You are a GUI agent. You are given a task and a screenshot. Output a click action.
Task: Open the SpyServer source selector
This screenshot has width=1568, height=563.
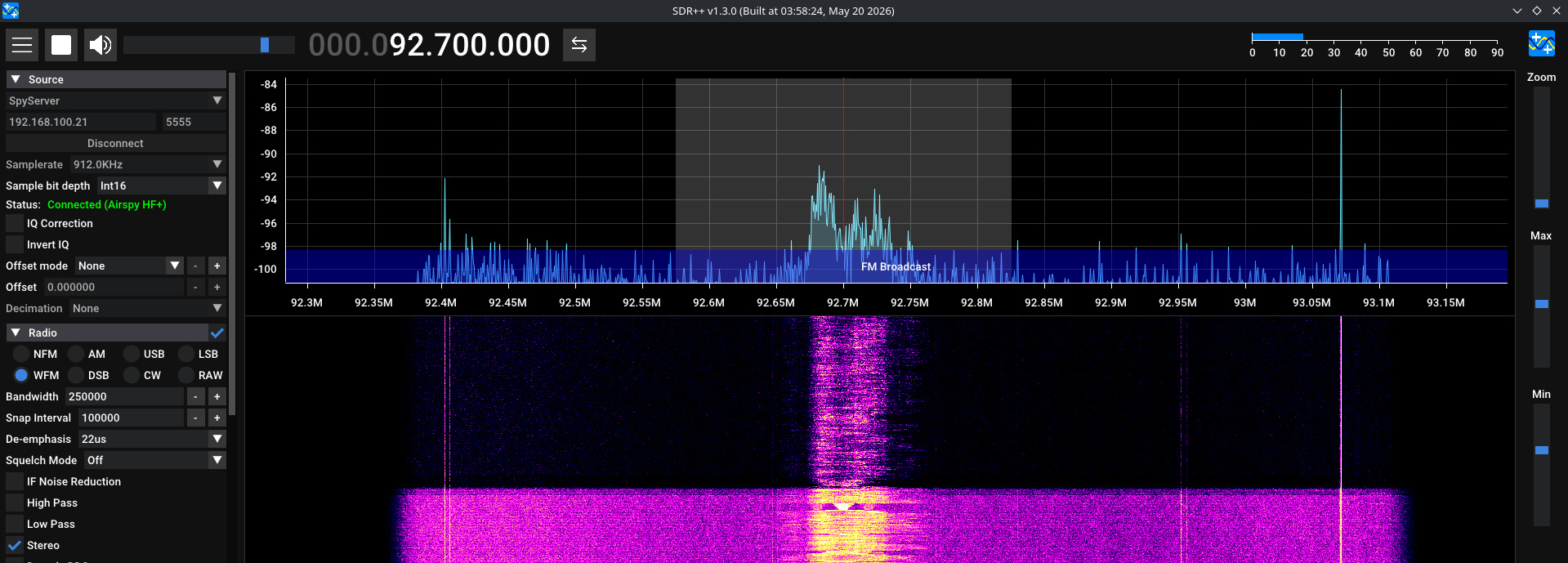pyautogui.click(x=115, y=101)
